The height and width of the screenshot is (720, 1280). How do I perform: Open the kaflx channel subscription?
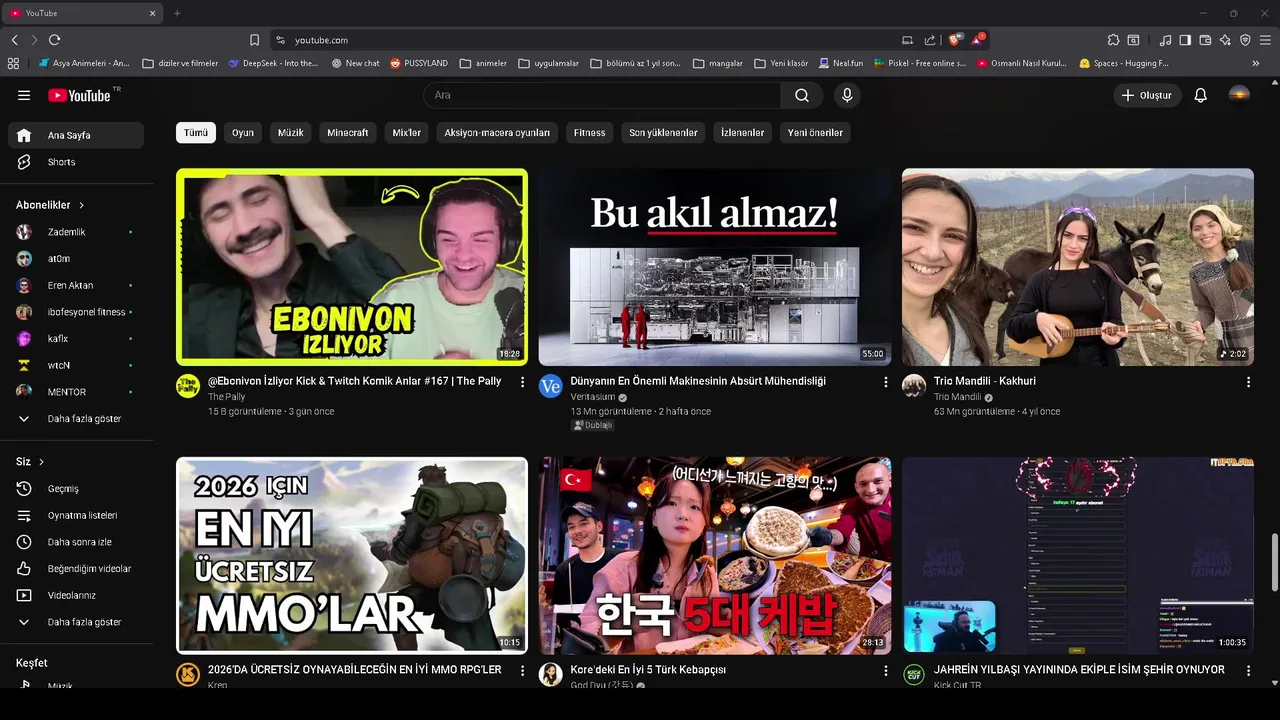pyautogui.click(x=76, y=339)
